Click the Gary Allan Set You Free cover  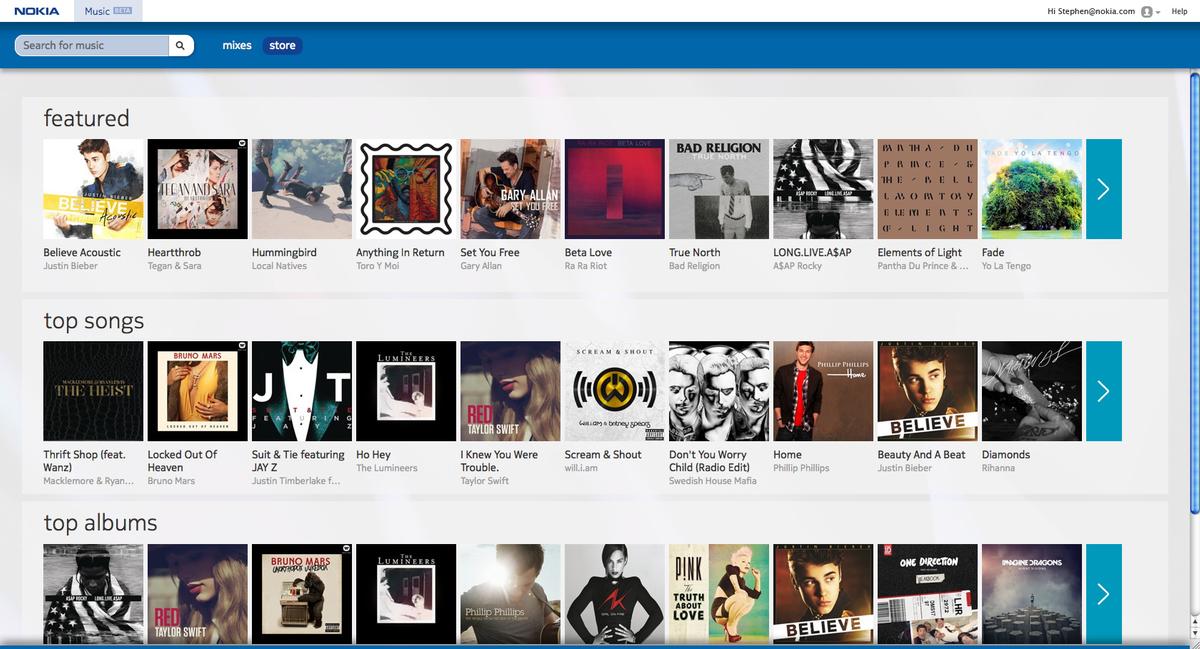510,189
